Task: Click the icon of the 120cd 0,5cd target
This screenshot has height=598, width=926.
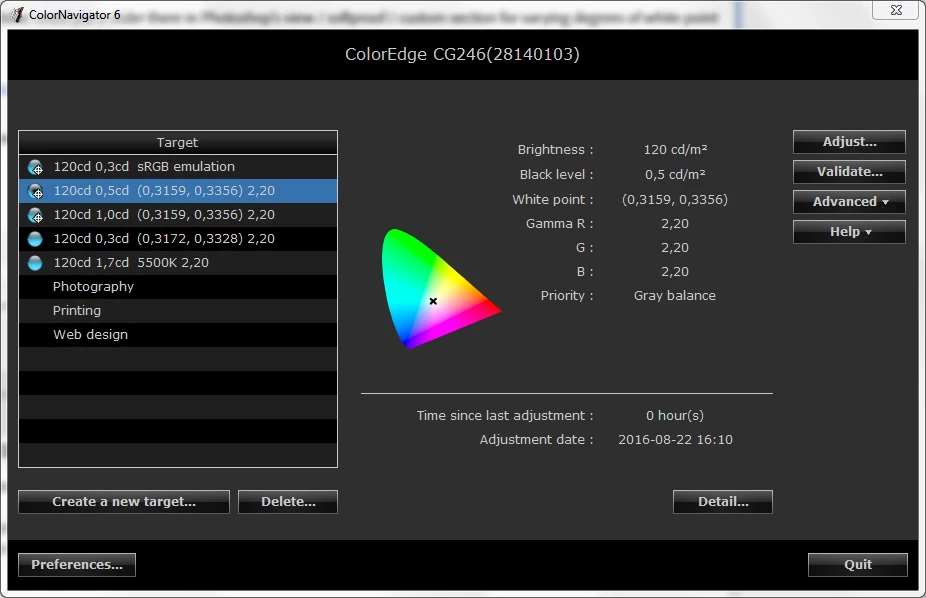Action: [x=35, y=191]
